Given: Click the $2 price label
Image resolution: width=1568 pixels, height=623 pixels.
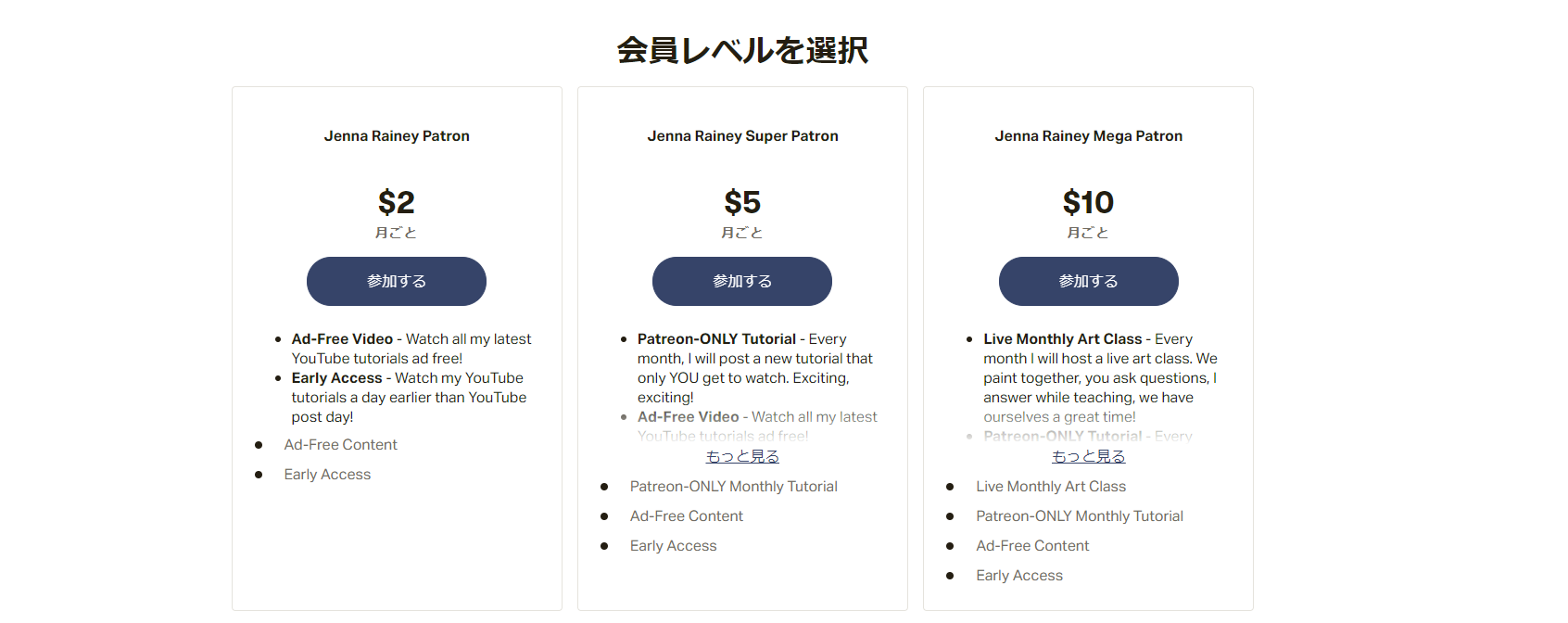Looking at the screenshot, I should [x=396, y=202].
